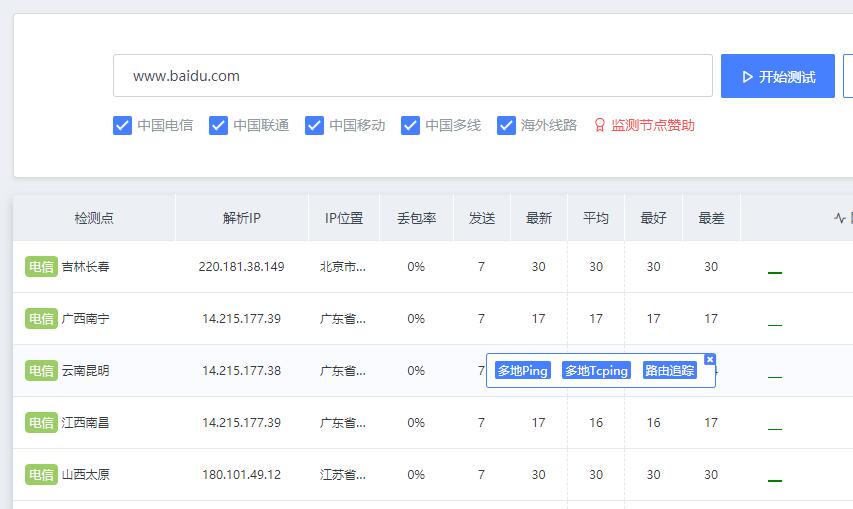853x509 pixels.
Task: Click the 解析IP column header
Action: [242, 218]
